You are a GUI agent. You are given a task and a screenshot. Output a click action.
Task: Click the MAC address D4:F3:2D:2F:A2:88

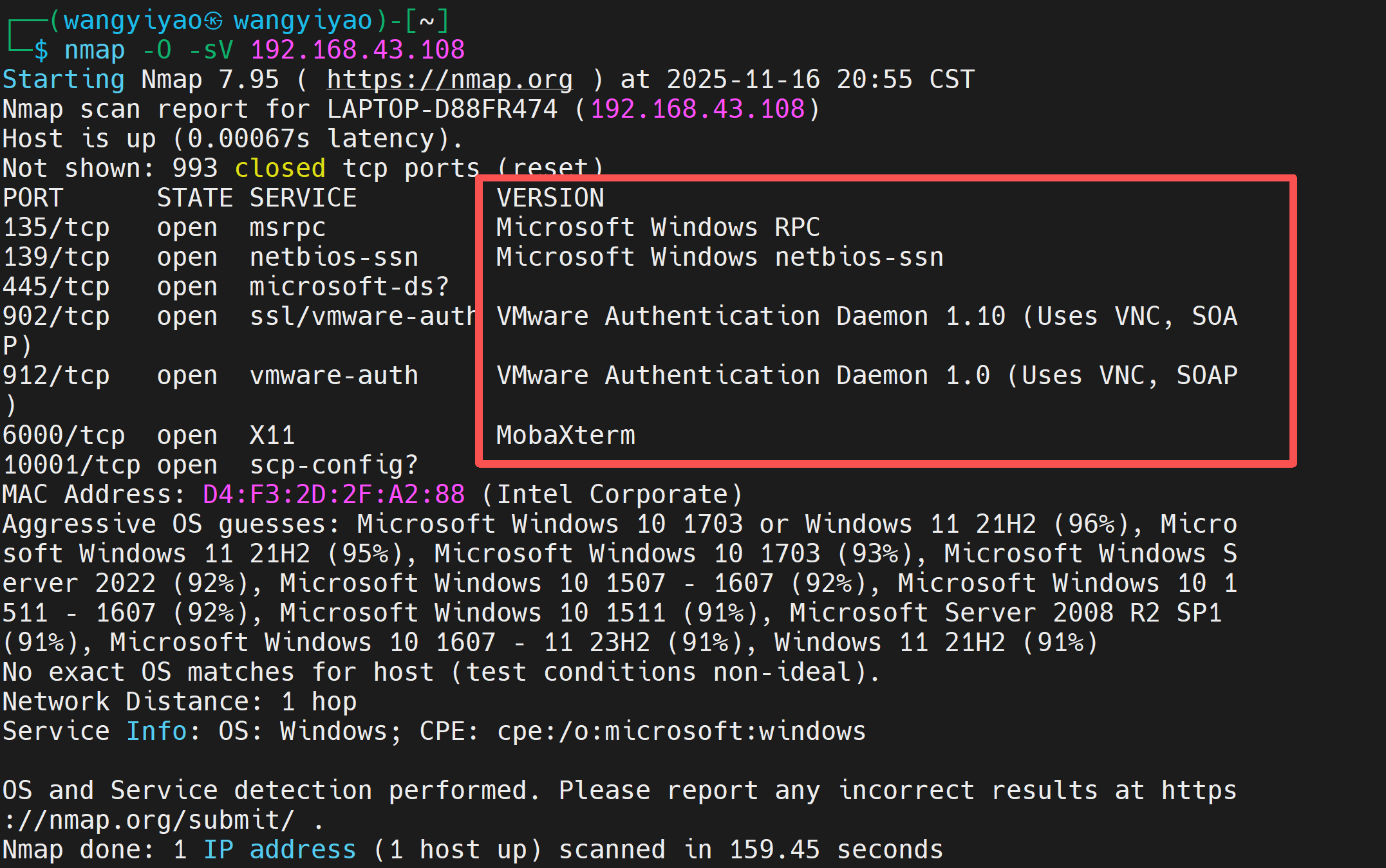tap(333, 495)
